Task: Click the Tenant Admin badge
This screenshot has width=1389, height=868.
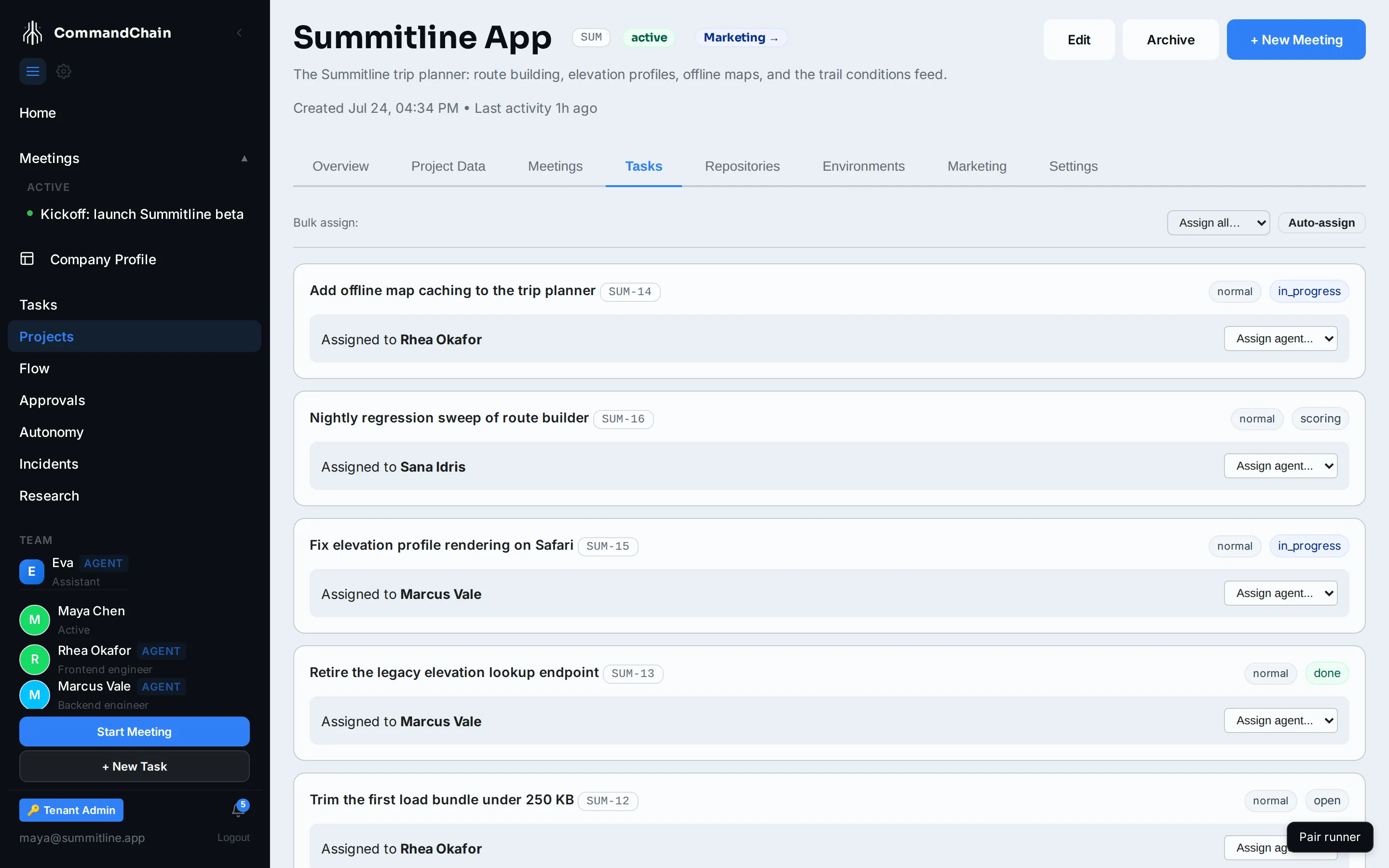Action: pos(71,810)
